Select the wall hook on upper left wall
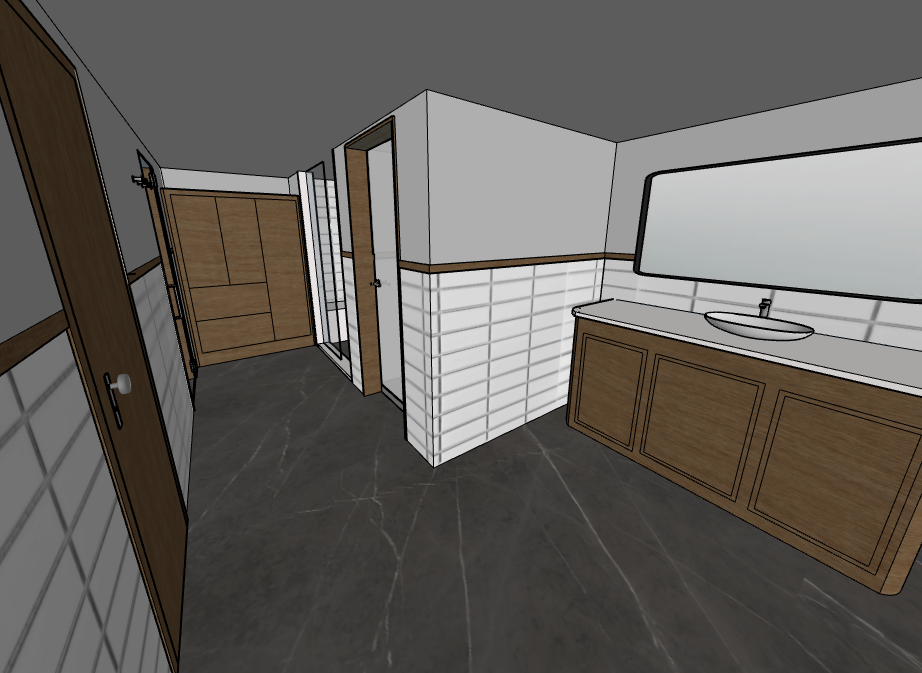The height and width of the screenshot is (673, 922). pos(141,181)
